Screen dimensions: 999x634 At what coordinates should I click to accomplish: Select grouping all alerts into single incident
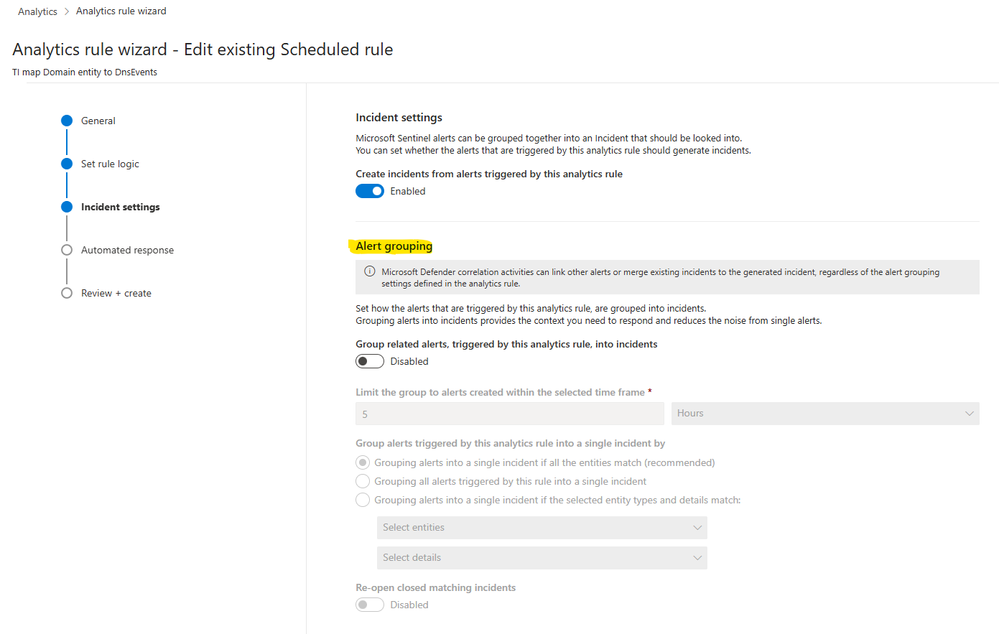(x=363, y=481)
